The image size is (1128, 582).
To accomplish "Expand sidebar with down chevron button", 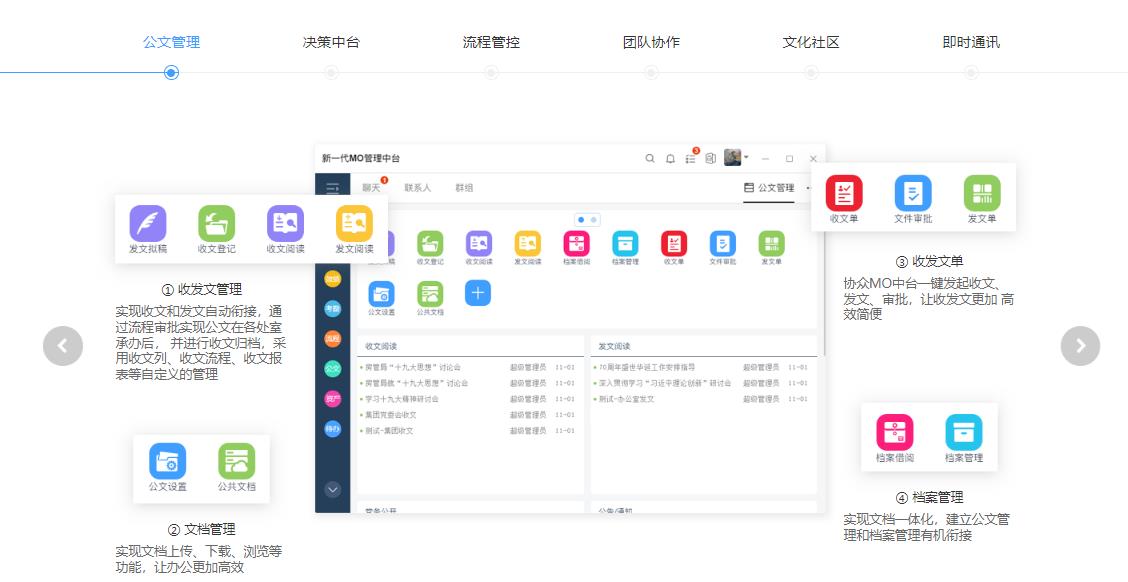I will coord(333,489).
